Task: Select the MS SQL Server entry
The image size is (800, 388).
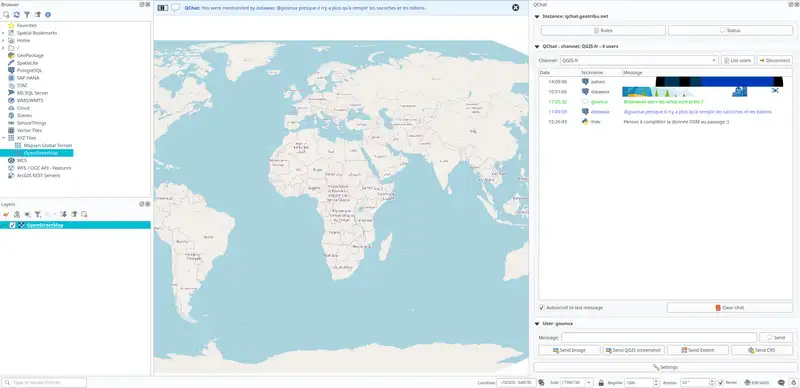Action: pos(32,93)
